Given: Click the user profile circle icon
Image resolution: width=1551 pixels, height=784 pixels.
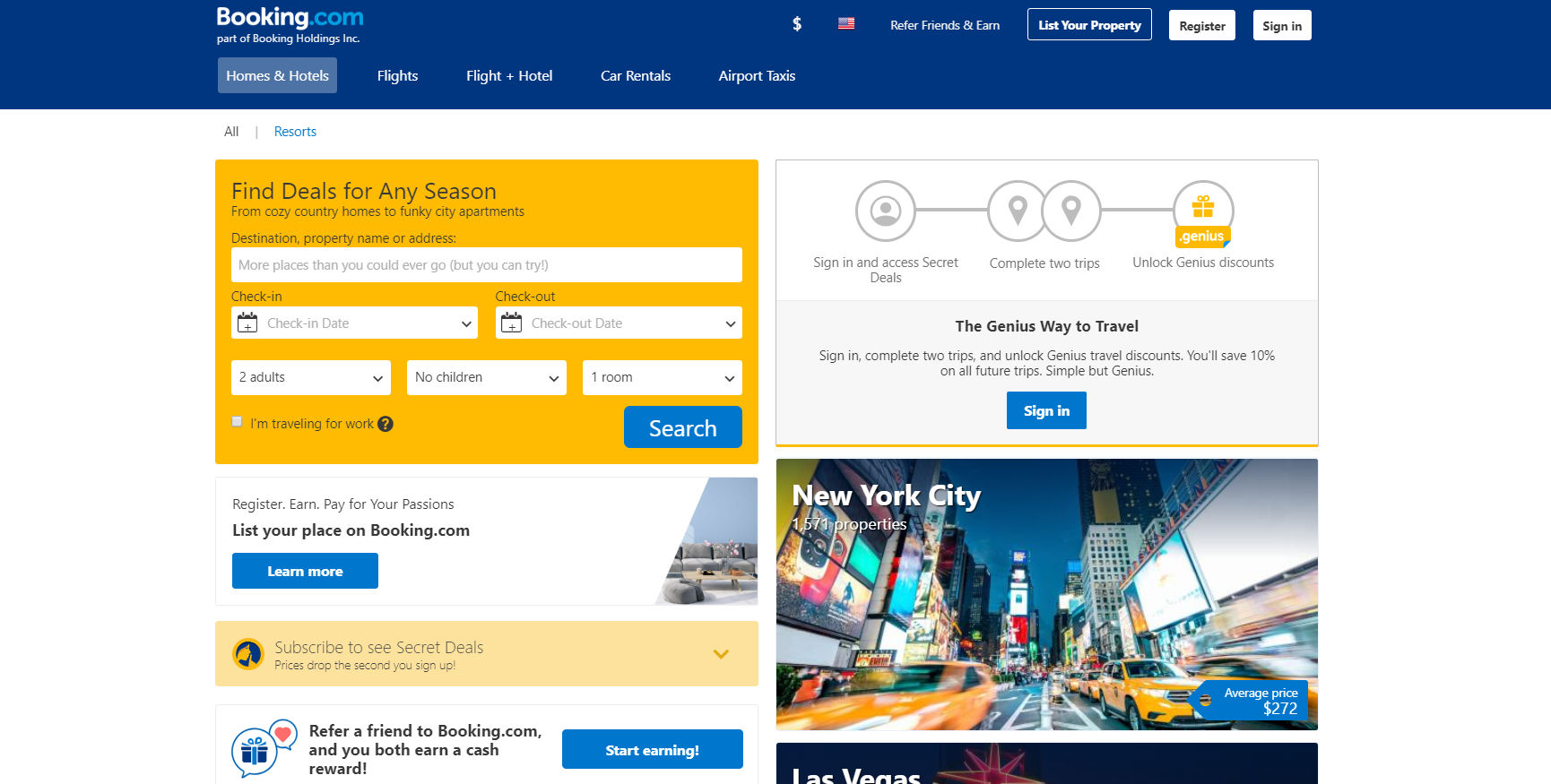Looking at the screenshot, I should point(886,211).
